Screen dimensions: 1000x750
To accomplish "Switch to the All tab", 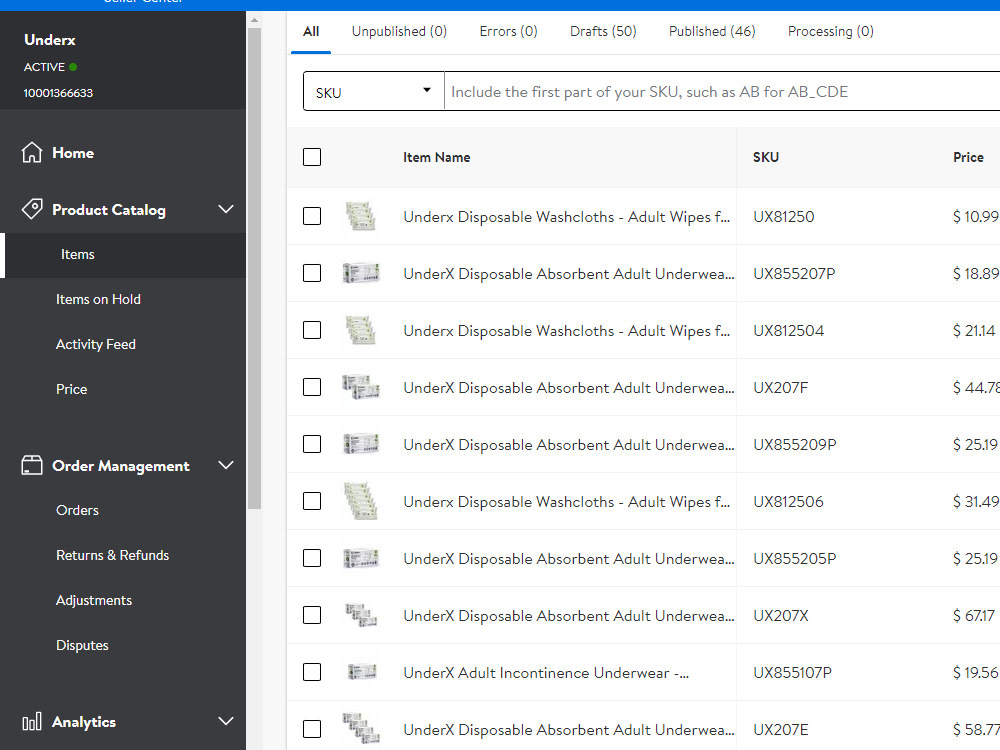I will 311,31.
